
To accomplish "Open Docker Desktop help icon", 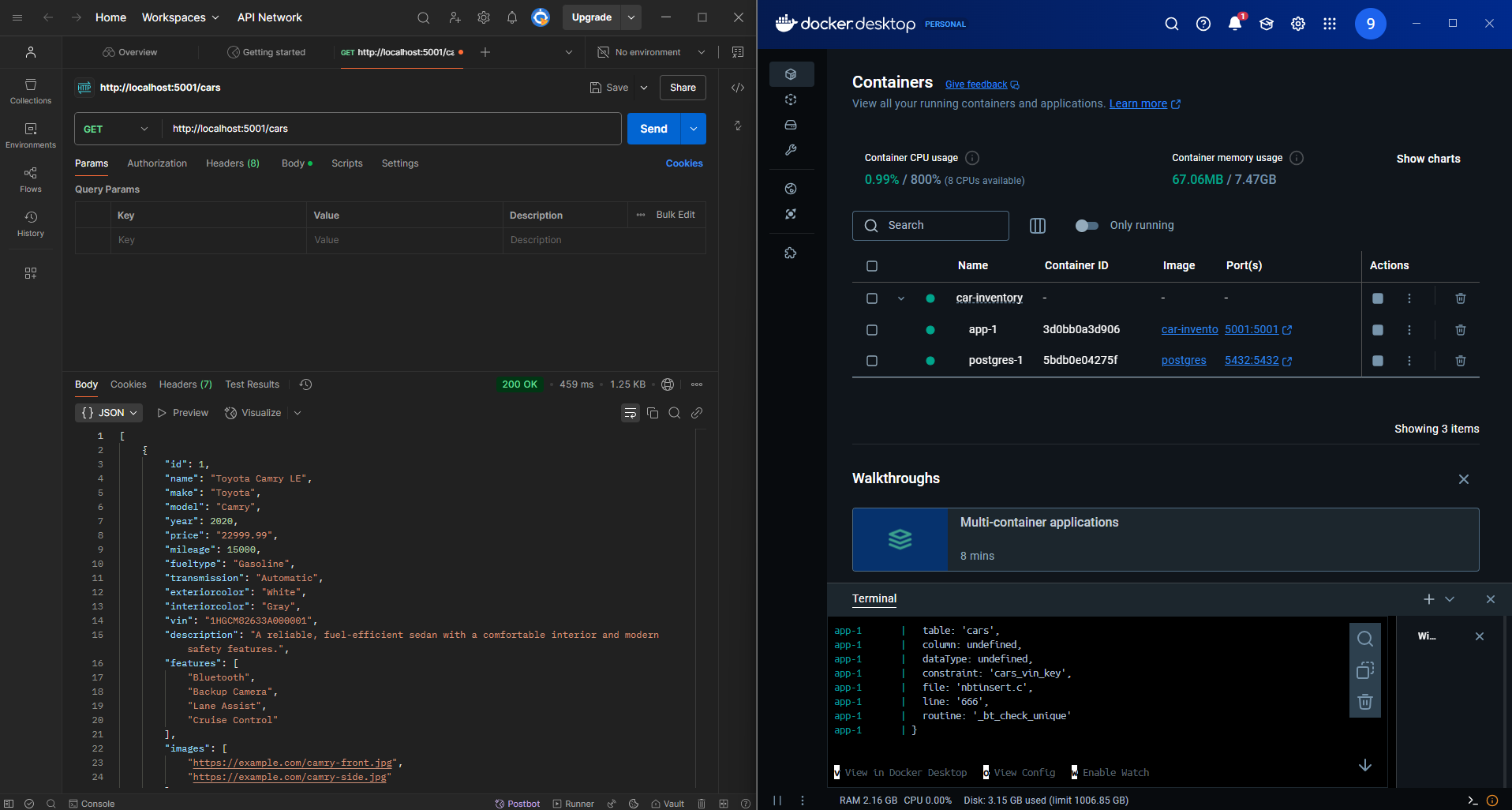I will coord(1203,24).
